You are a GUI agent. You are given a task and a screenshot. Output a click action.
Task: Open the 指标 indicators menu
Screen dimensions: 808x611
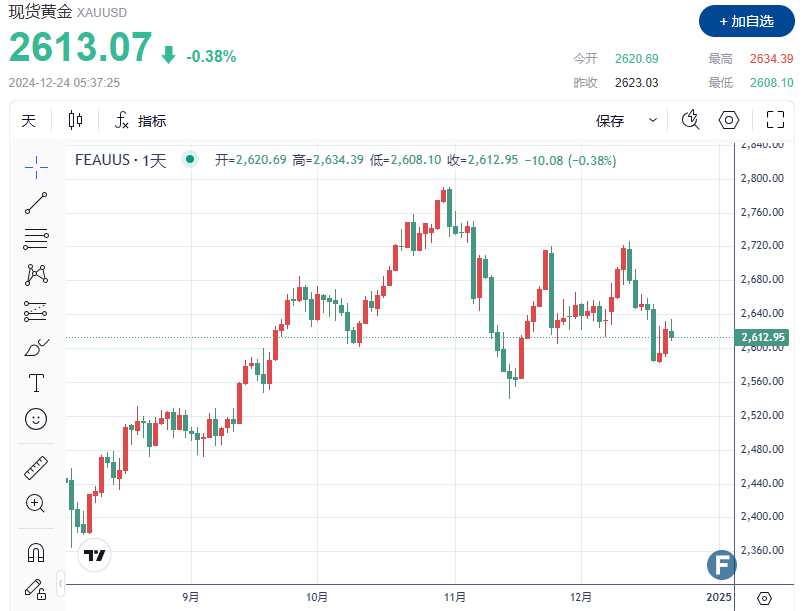coord(147,119)
